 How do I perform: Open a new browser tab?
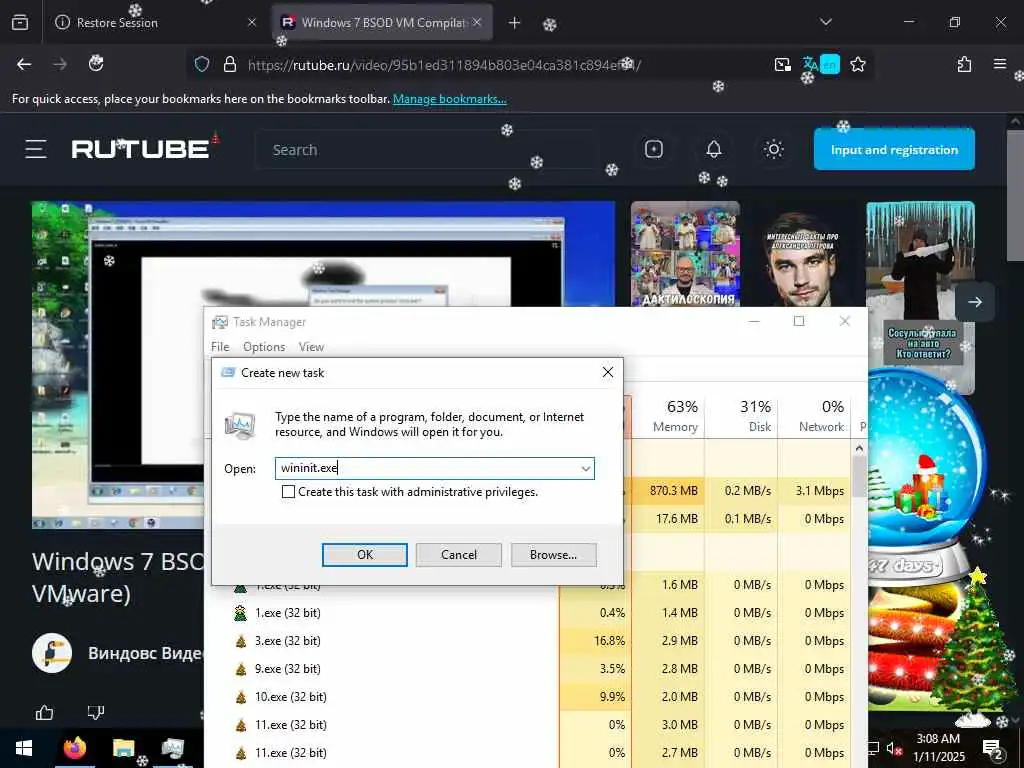514,23
